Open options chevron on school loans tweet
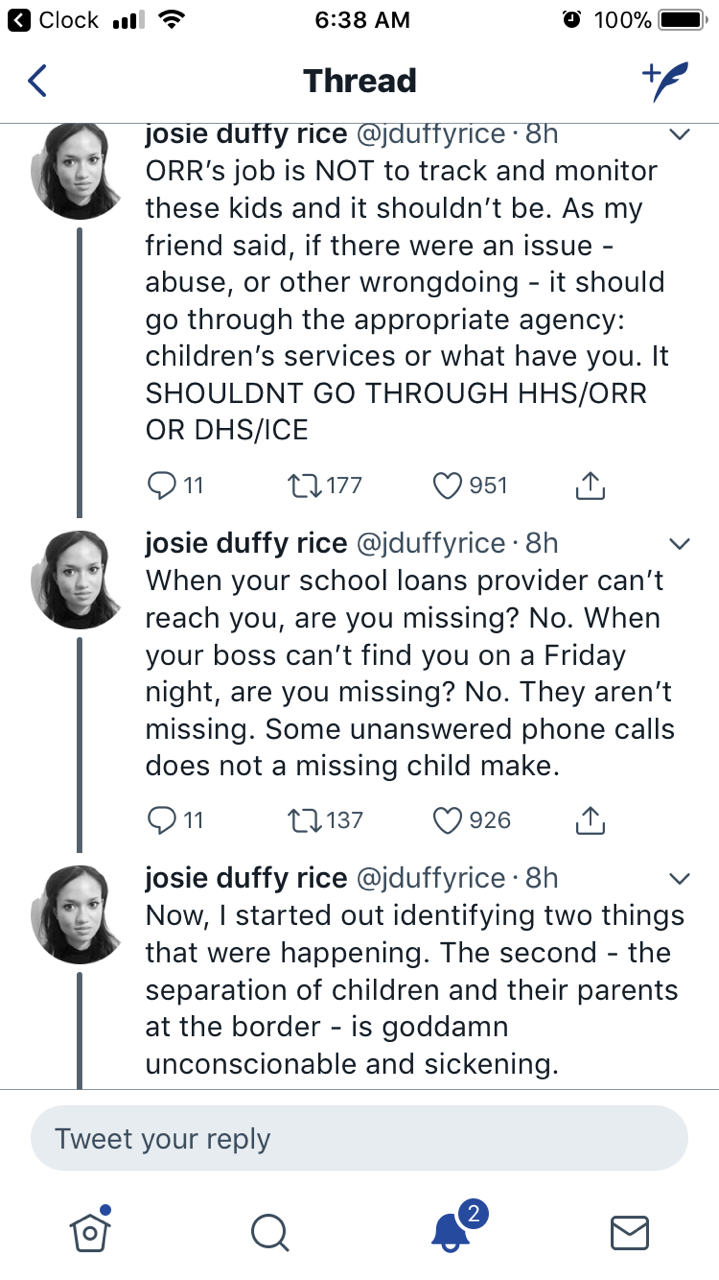The height and width of the screenshot is (1280, 719). [679, 544]
